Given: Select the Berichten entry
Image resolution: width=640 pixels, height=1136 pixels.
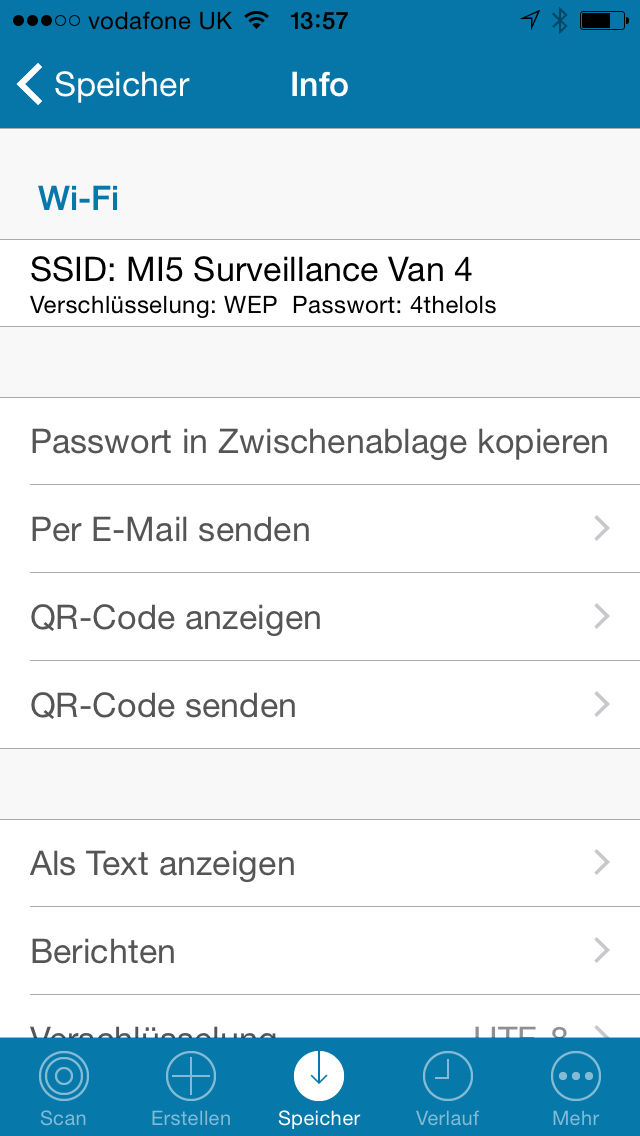Looking at the screenshot, I should point(319,951).
